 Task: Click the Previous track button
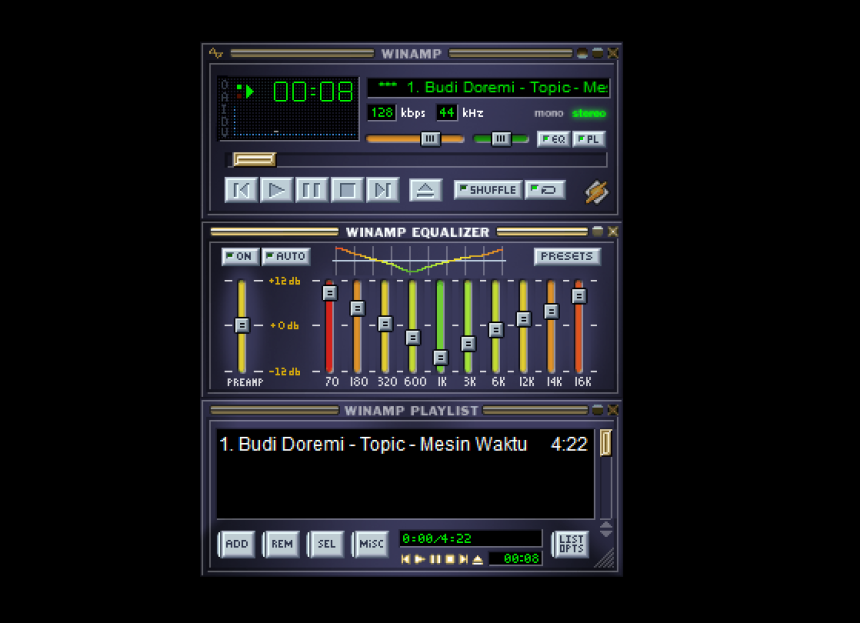[x=240, y=190]
